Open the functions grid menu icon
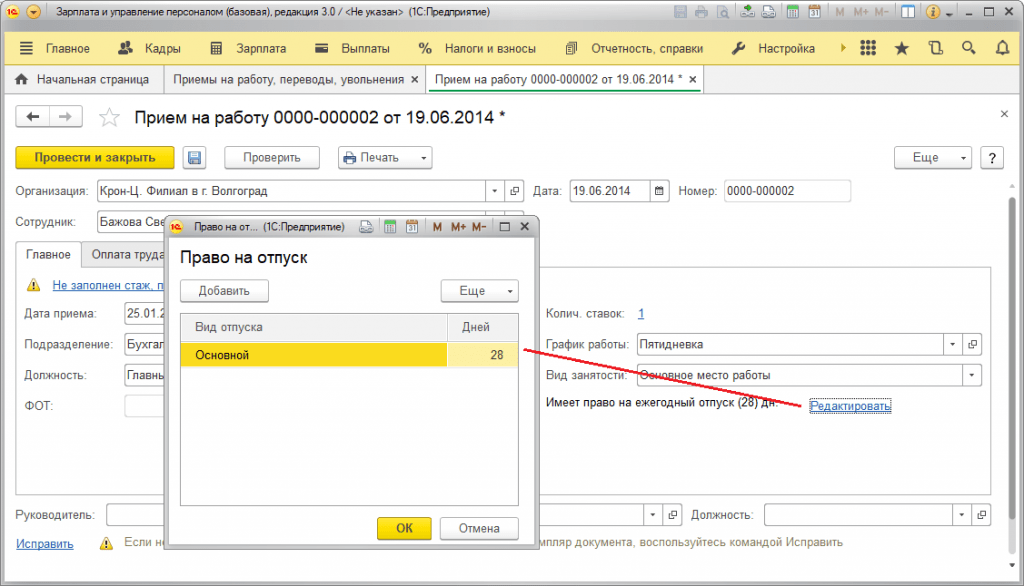1024x586 pixels. pos(868,48)
